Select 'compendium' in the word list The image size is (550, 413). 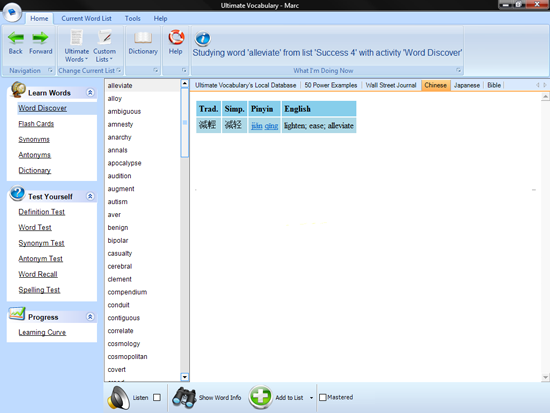click(127, 292)
